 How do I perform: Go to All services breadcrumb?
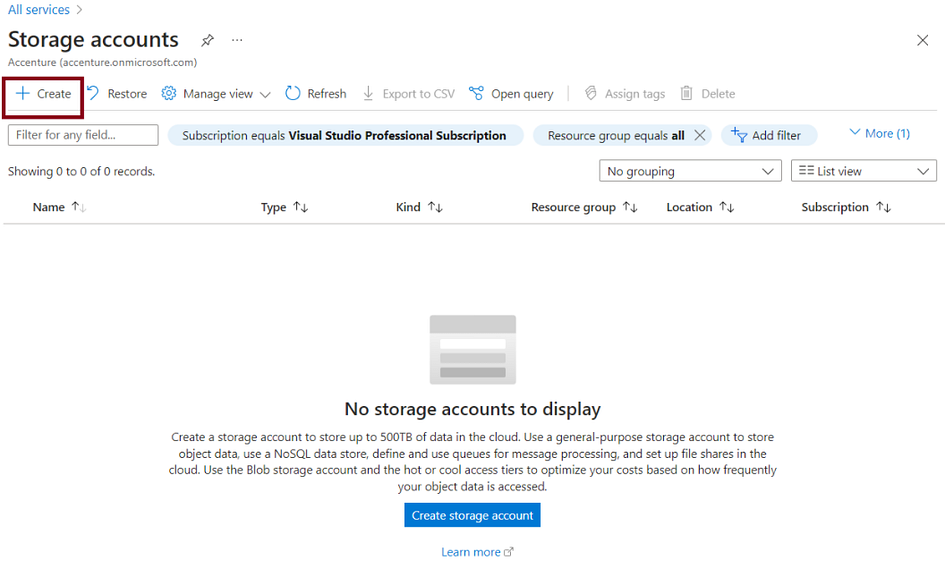tap(39, 10)
